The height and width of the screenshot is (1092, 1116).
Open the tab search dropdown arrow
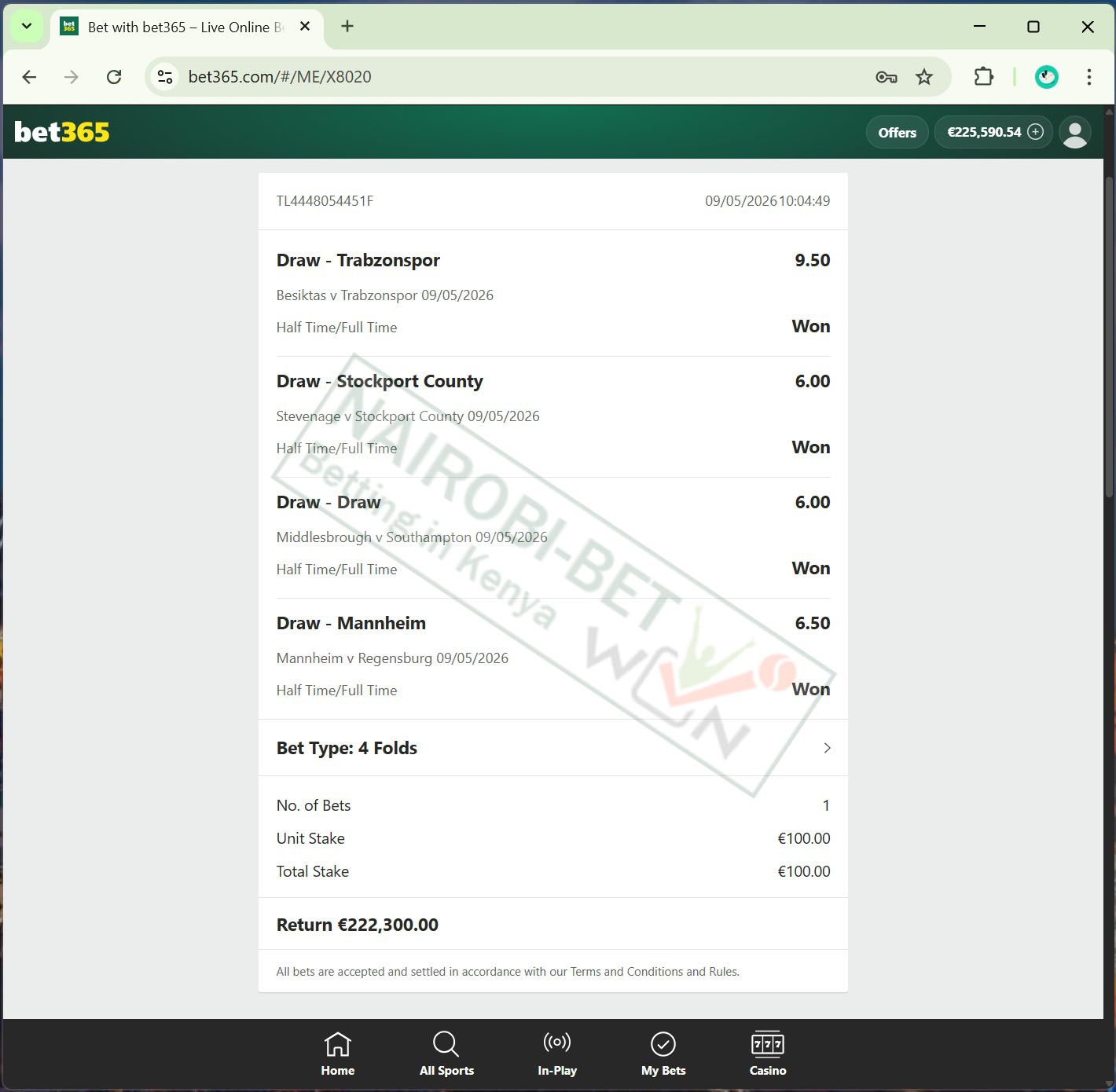click(x=26, y=27)
